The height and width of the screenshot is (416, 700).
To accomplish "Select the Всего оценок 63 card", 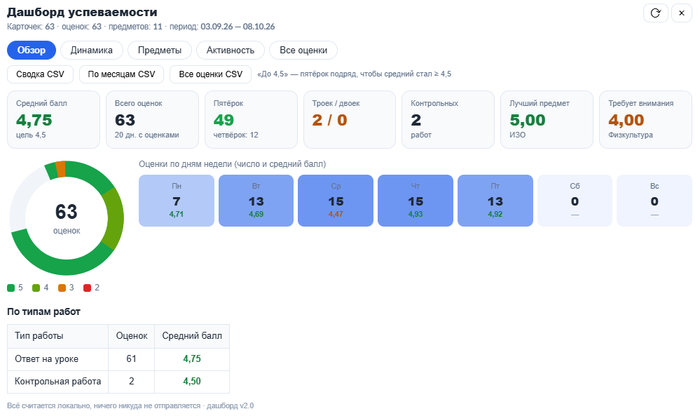I will click(x=152, y=120).
